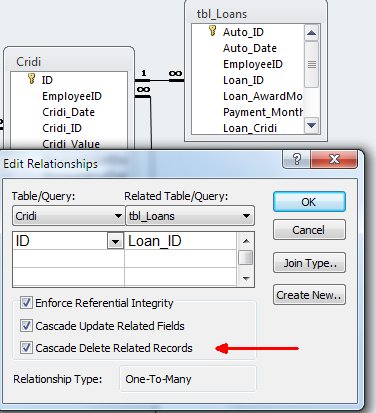The height and width of the screenshot is (413, 376).
Task: Click the help question mark button in dialog
Action: pos(297,159)
